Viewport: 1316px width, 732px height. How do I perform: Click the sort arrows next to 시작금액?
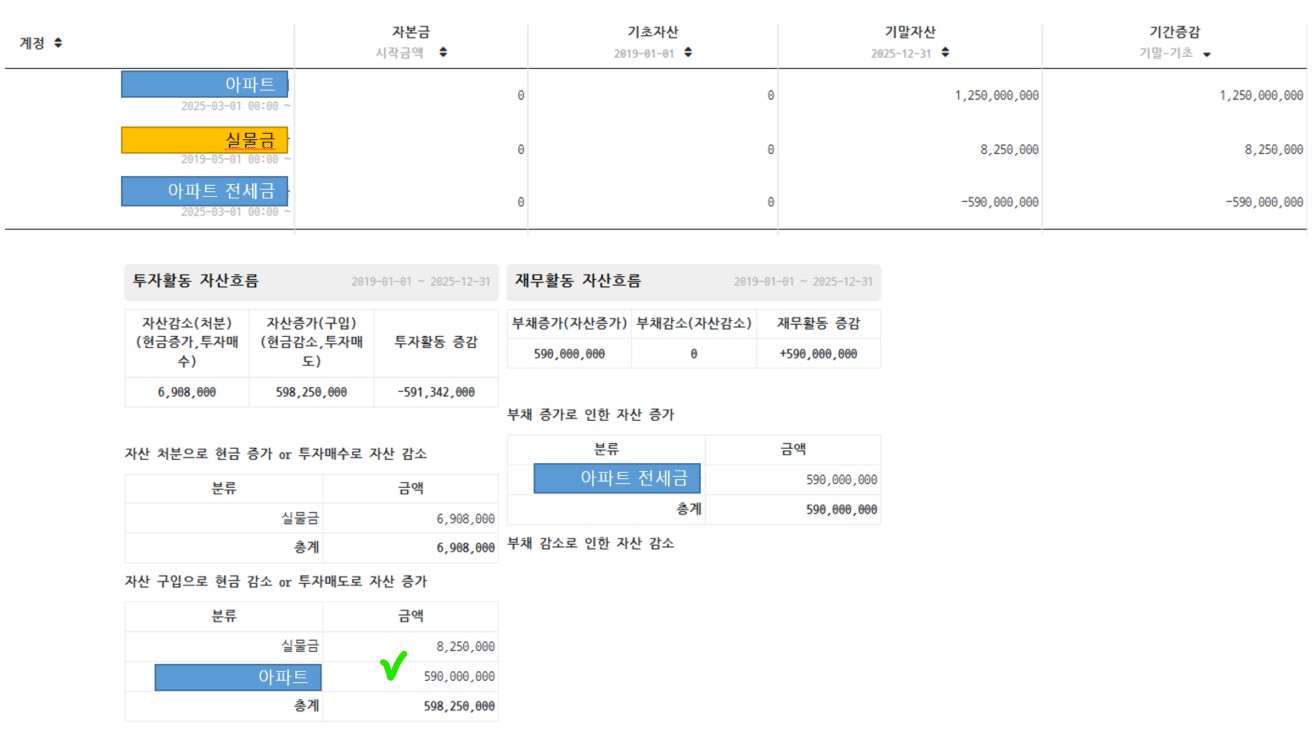(443, 53)
